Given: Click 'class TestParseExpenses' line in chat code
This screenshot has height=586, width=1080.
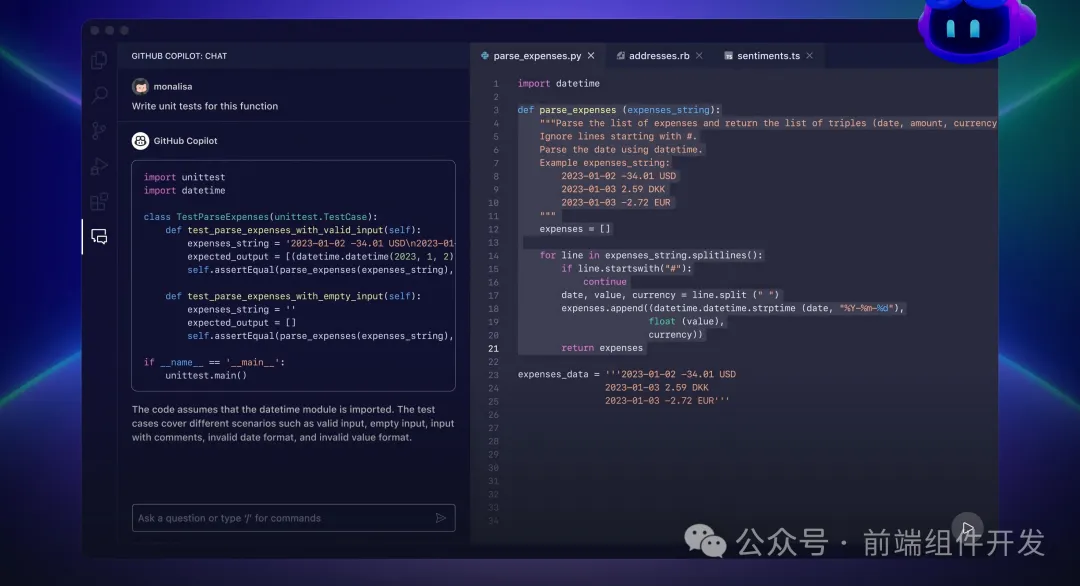Looking at the screenshot, I should coord(260,217).
